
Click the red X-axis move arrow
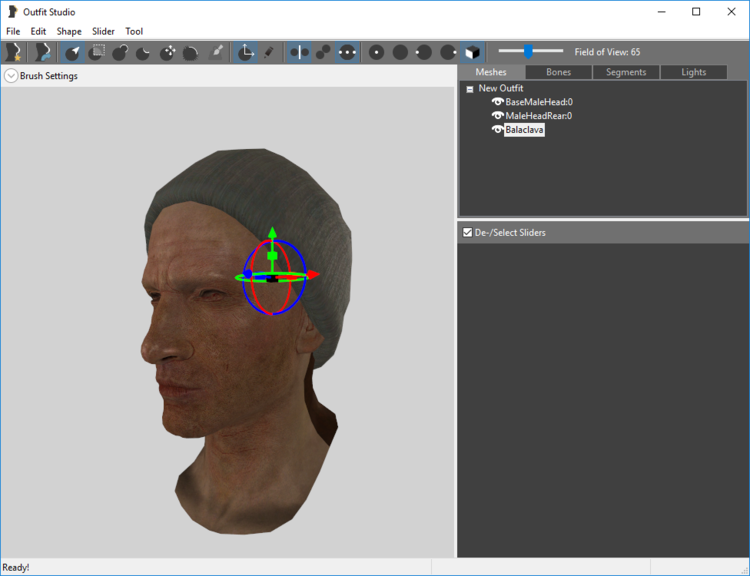(313, 275)
